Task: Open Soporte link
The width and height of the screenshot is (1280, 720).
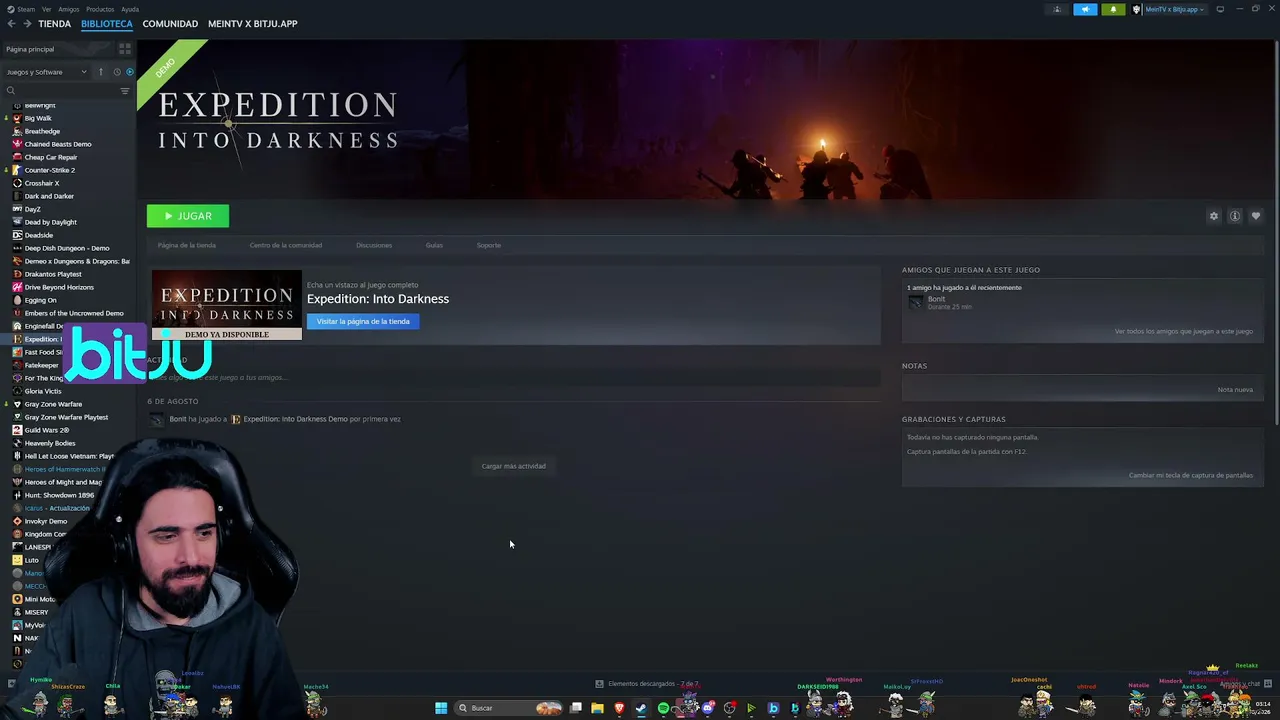Action: coord(489,245)
